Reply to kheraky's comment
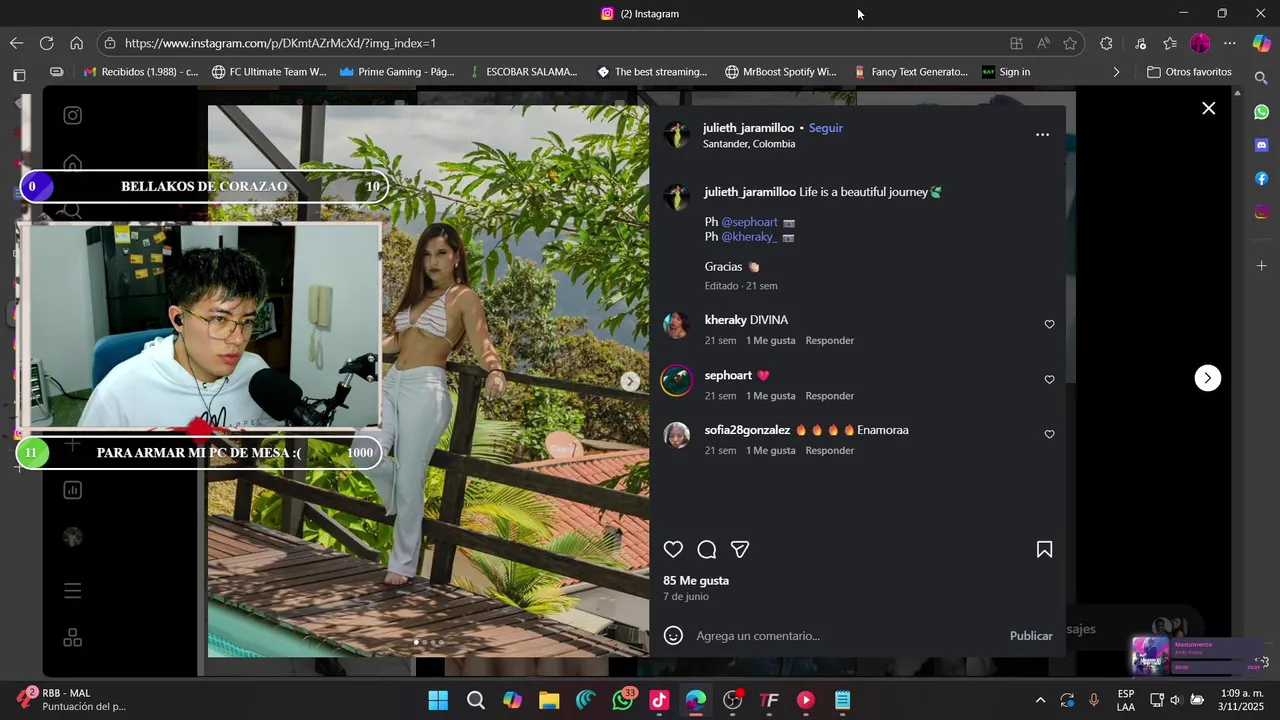This screenshot has width=1280, height=720. (x=830, y=341)
